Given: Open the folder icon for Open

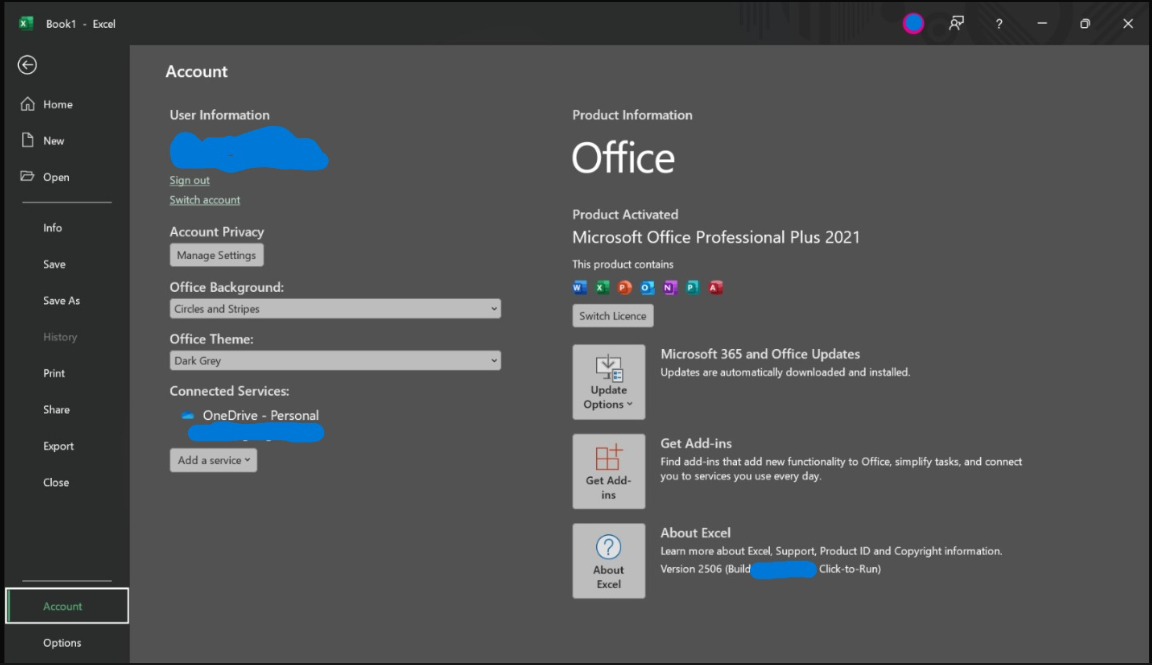Looking at the screenshot, I should (x=27, y=176).
